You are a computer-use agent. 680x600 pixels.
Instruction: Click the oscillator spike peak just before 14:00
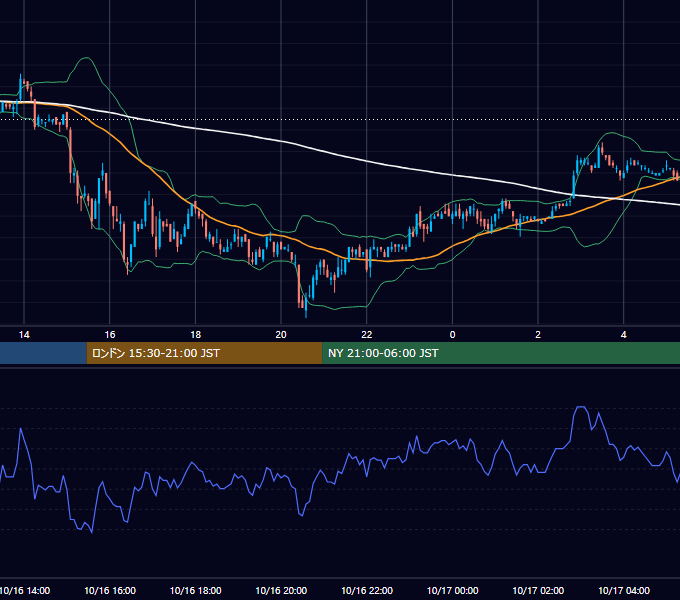coord(20,429)
